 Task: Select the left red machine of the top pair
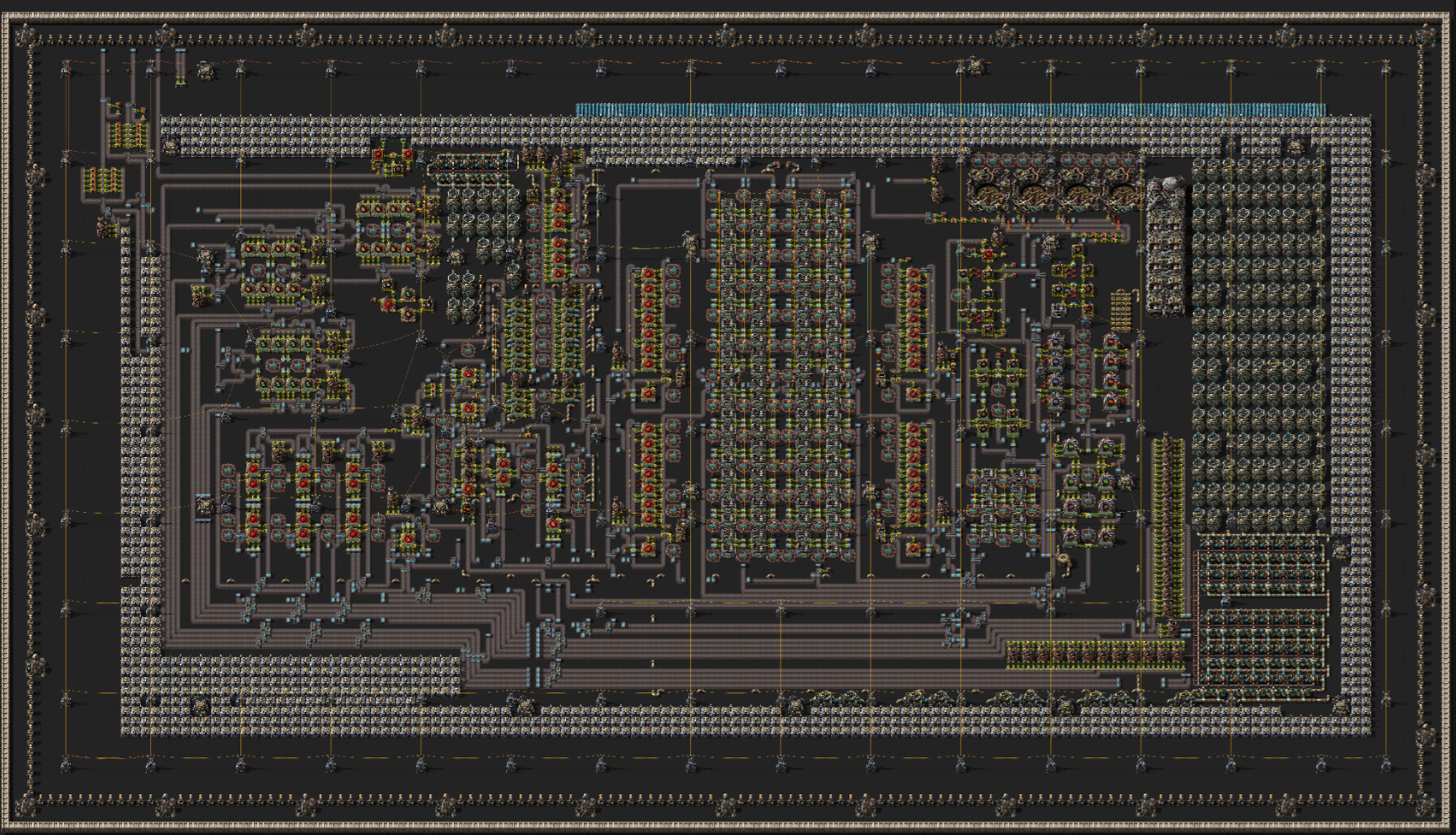[378, 155]
